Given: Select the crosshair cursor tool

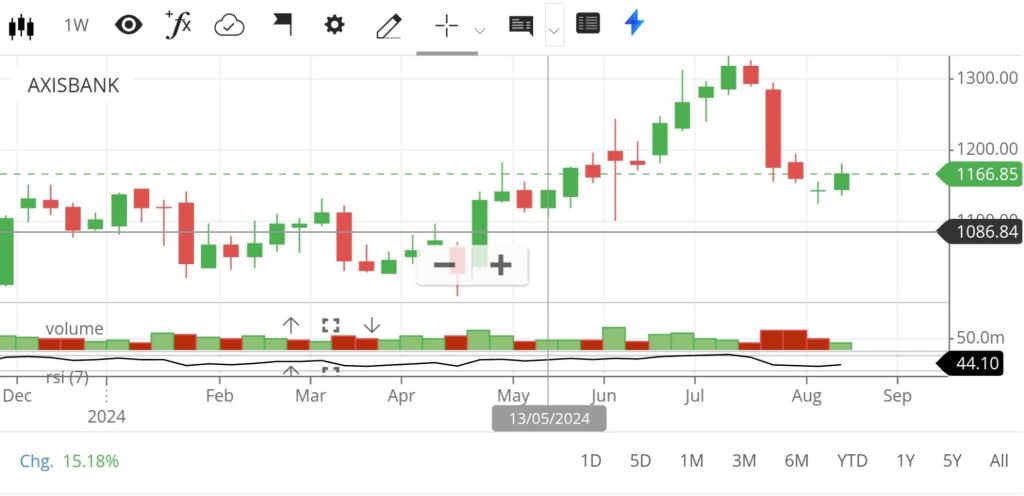Looking at the screenshot, I should [x=447, y=26].
